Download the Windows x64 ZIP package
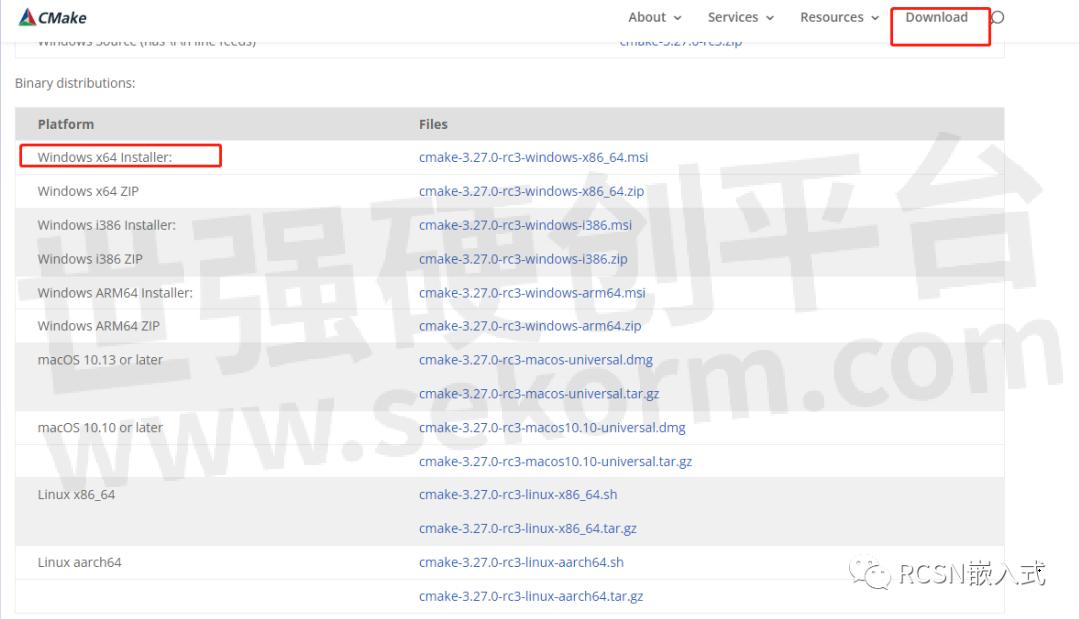 tap(534, 191)
